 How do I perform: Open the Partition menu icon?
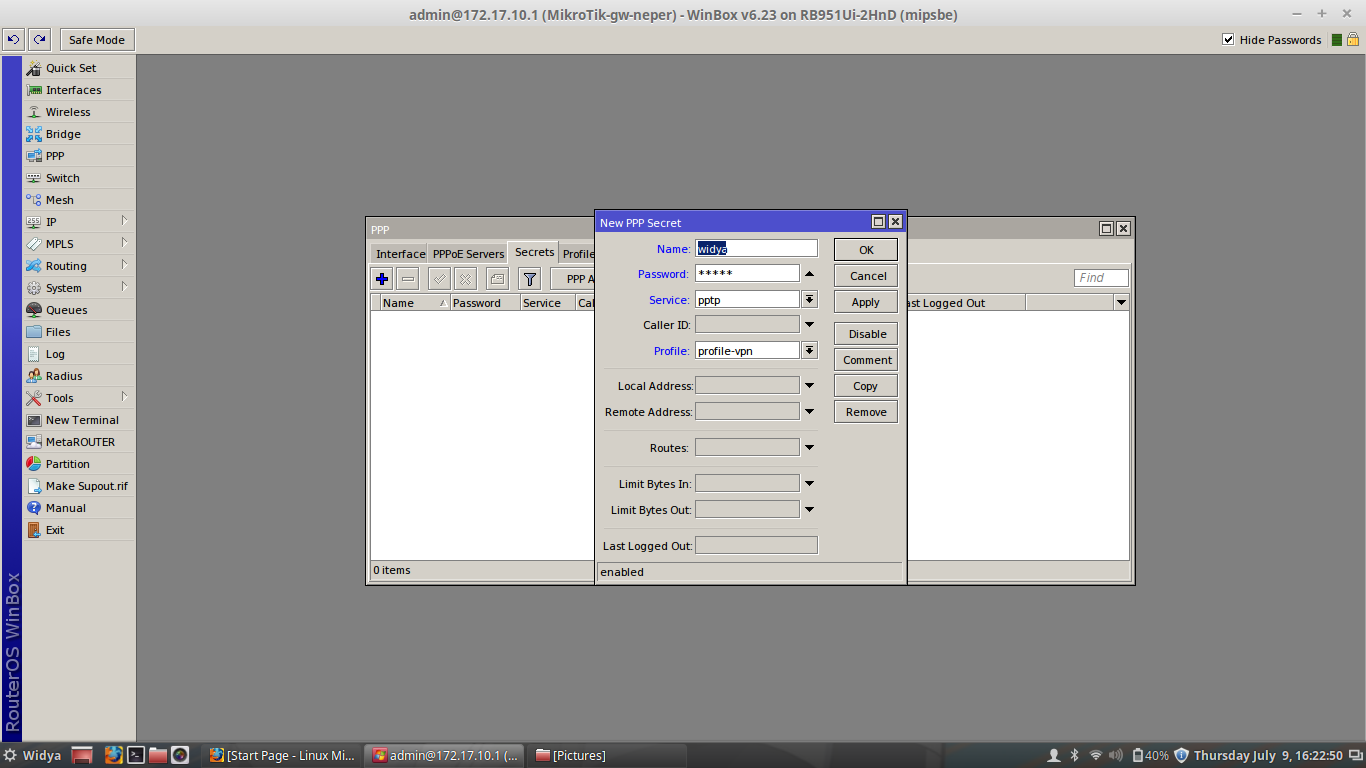(x=34, y=464)
